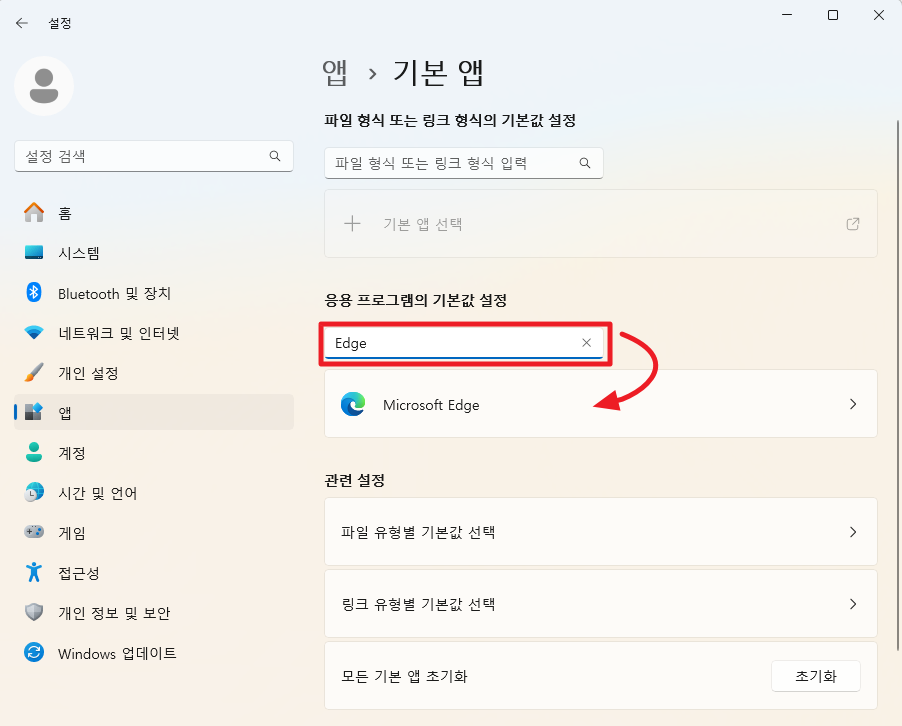Select the 접근성 accessibility icon
This screenshot has width=902, height=726.
pyautogui.click(x=32, y=573)
